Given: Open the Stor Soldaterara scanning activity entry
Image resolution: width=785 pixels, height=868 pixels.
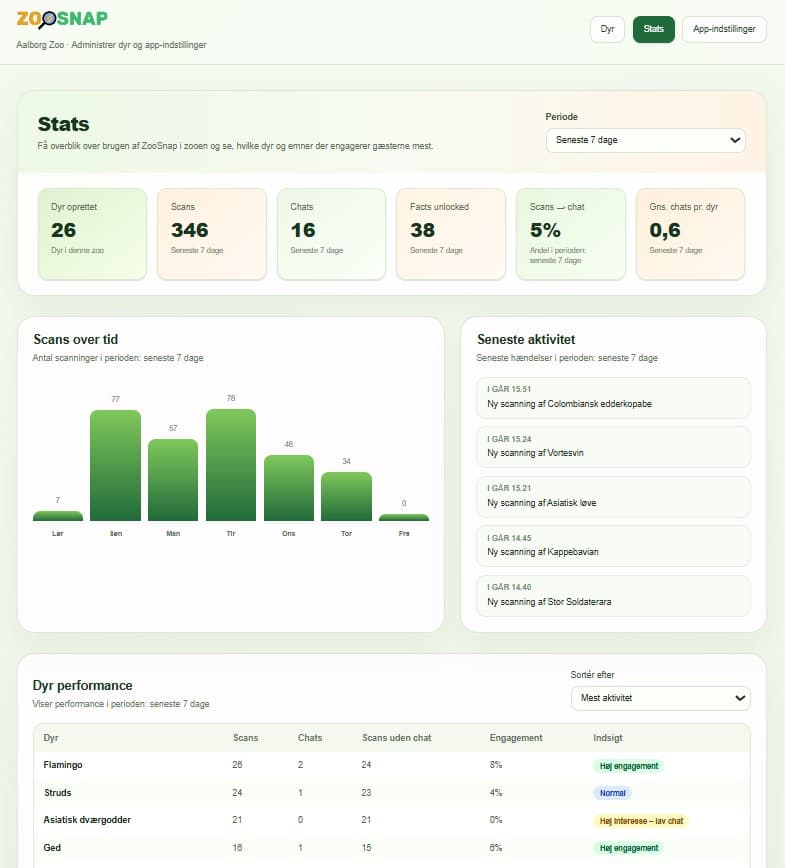Looking at the screenshot, I should pyautogui.click(x=613, y=596).
